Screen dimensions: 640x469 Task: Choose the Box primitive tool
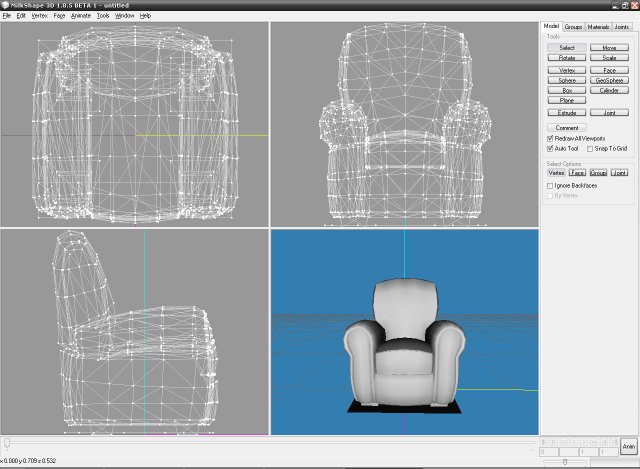[x=566, y=90]
